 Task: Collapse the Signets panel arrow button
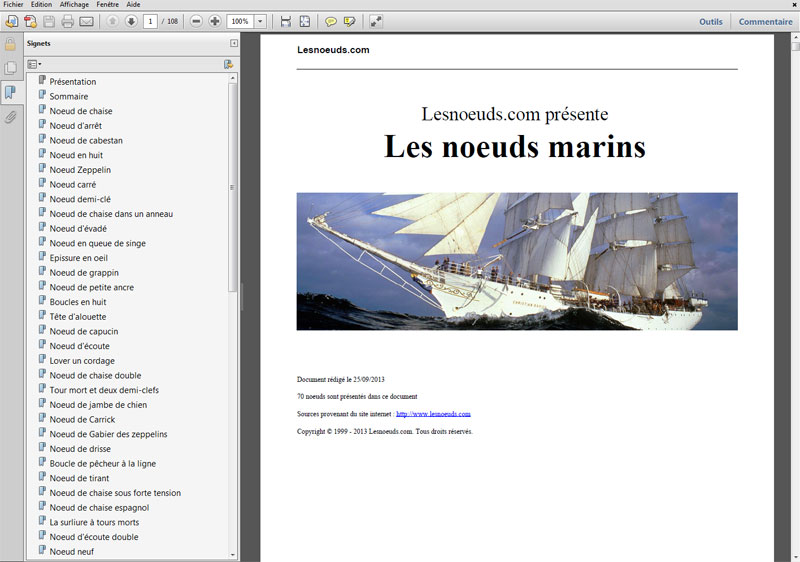[234, 43]
